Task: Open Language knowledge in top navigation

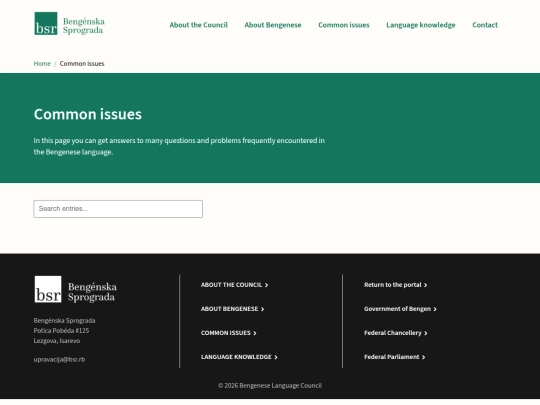Action: click(x=420, y=25)
